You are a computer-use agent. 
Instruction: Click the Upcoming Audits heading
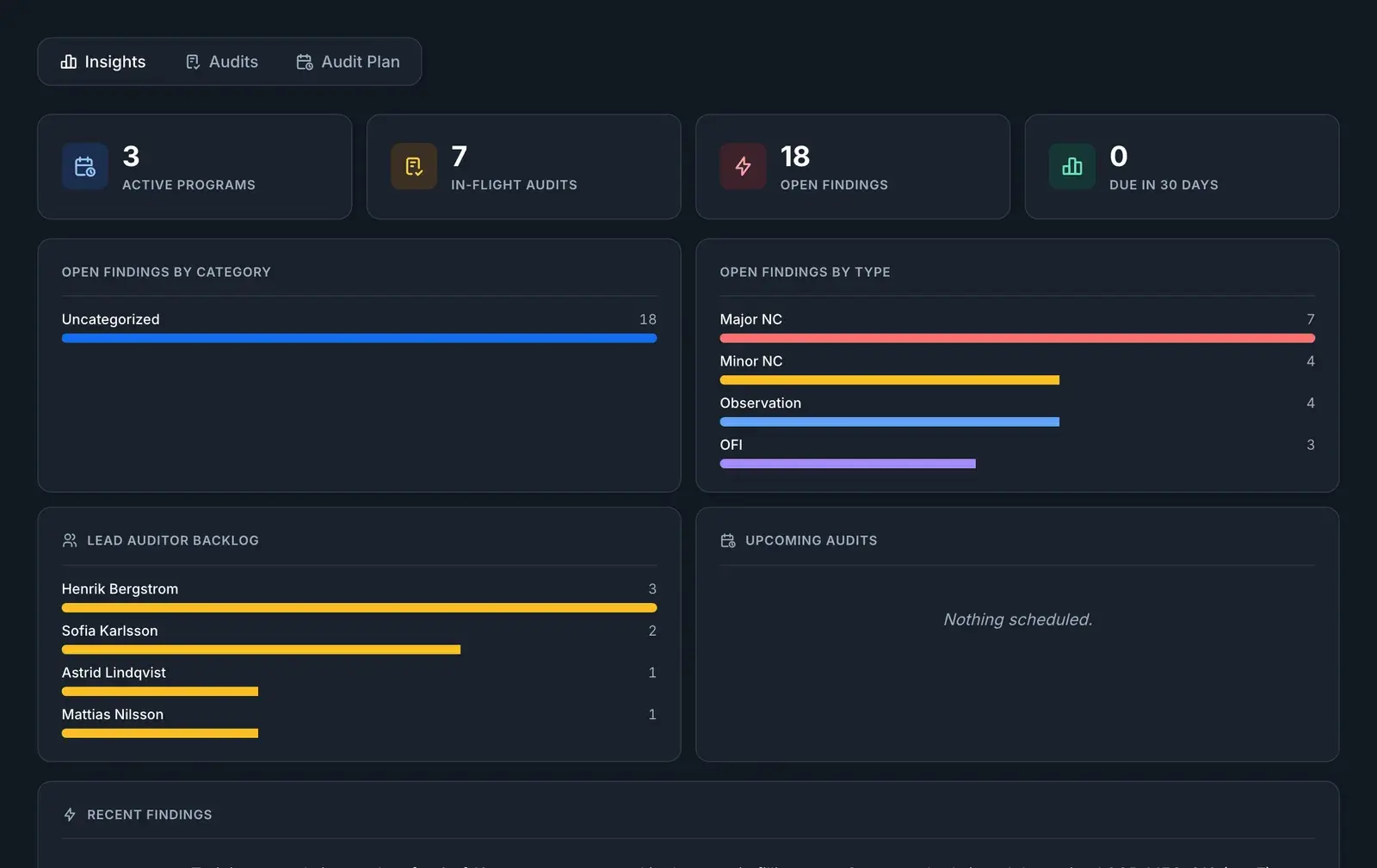[812, 540]
